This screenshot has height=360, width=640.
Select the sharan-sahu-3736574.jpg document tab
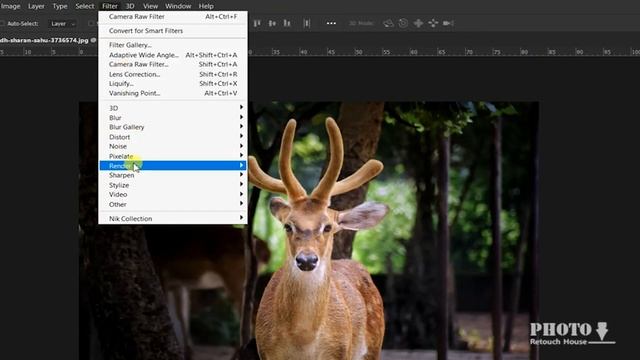(x=48, y=40)
